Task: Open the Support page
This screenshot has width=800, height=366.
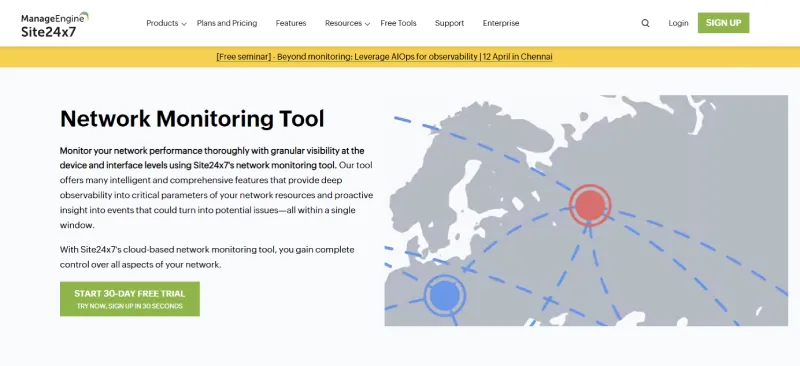Action: coord(449,23)
